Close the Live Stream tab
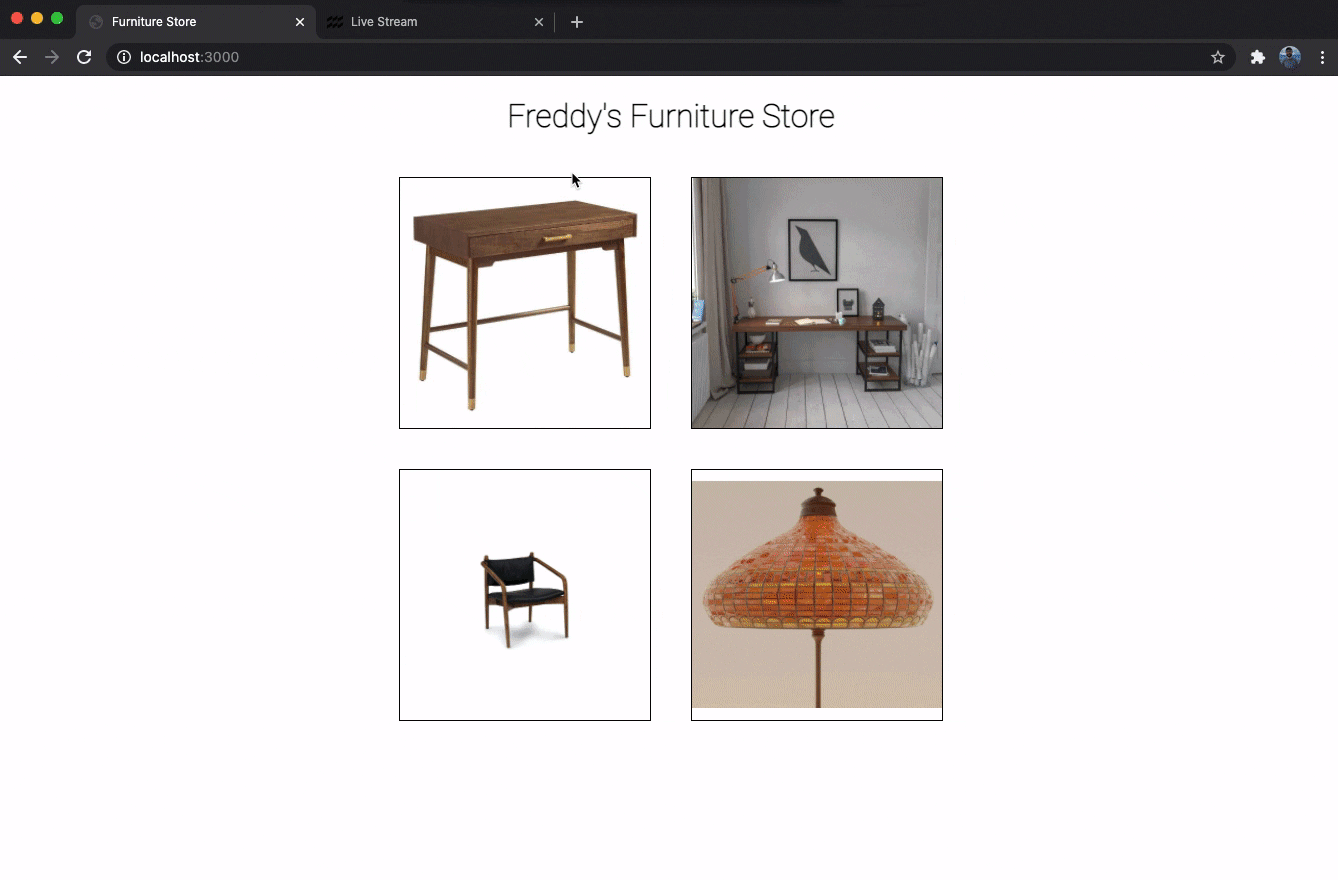 pos(539,22)
